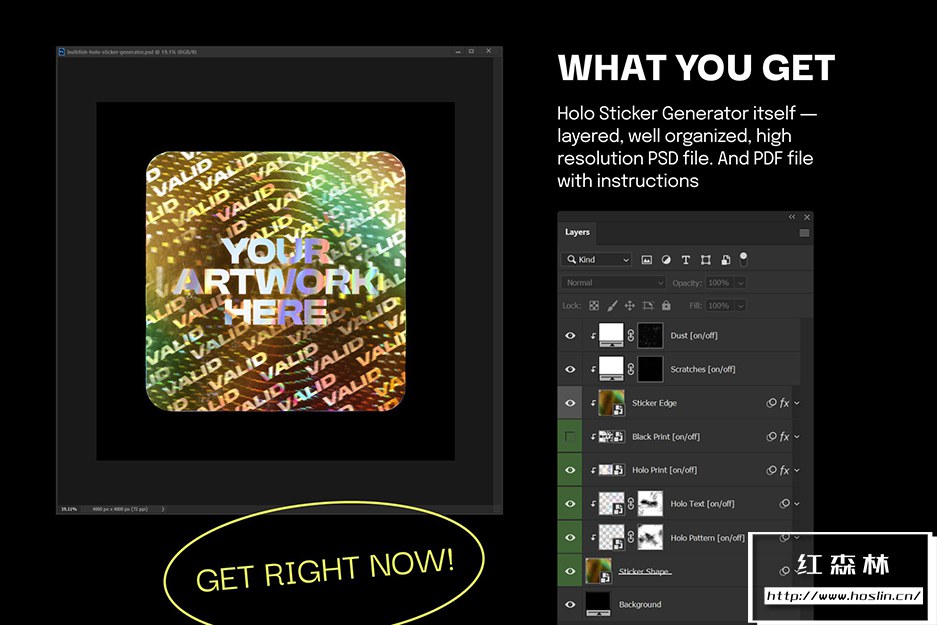Click blending options circles icon on Holo Text
Image resolution: width=937 pixels, height=625 pixels.
click(x=785, y=504)
